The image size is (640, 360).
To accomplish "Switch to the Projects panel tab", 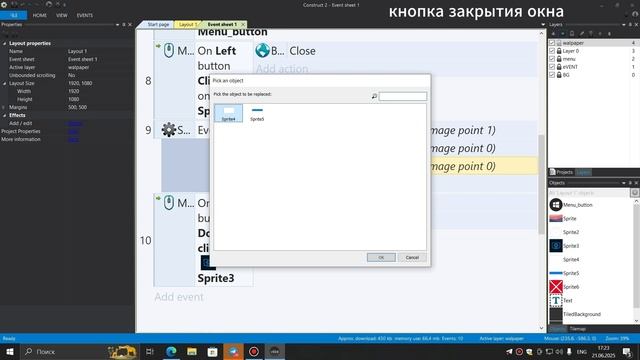I will 561,172.
